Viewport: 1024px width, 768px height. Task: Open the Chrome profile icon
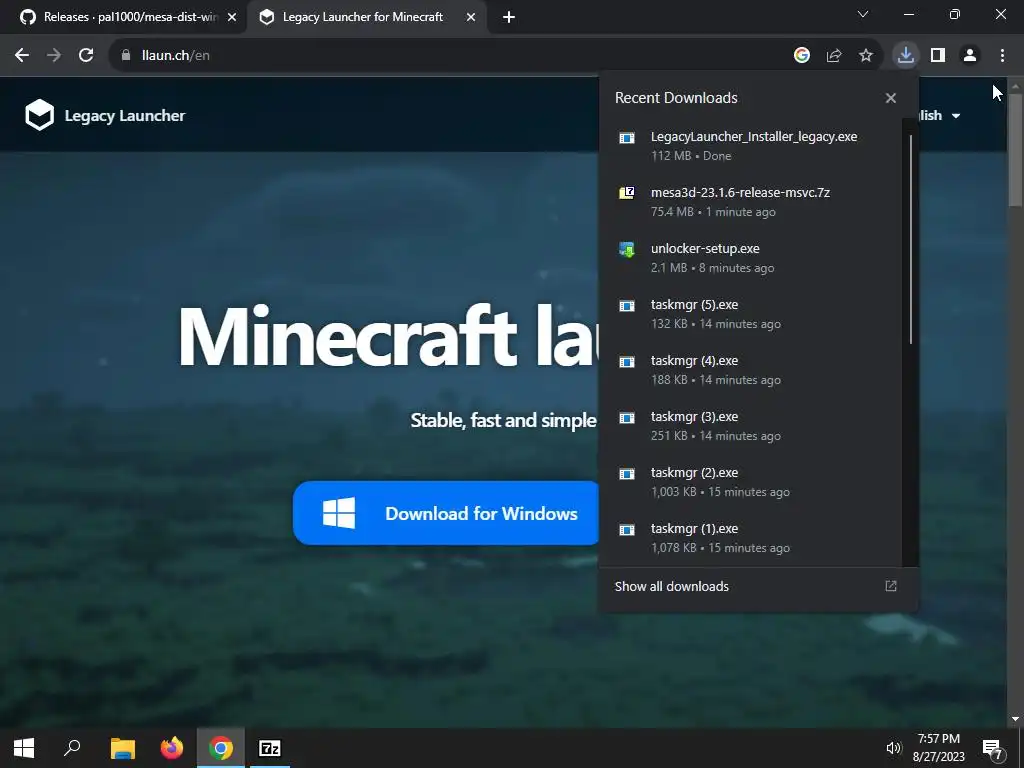coord(970,56)
